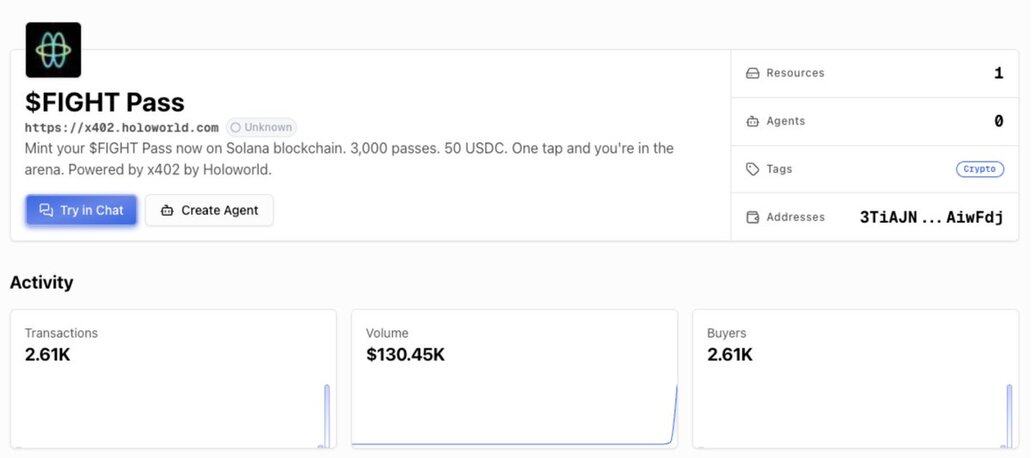The width and height of the screenshot is (1032, 458).
Task: Click the Resources count row
Action: (875, 73)
